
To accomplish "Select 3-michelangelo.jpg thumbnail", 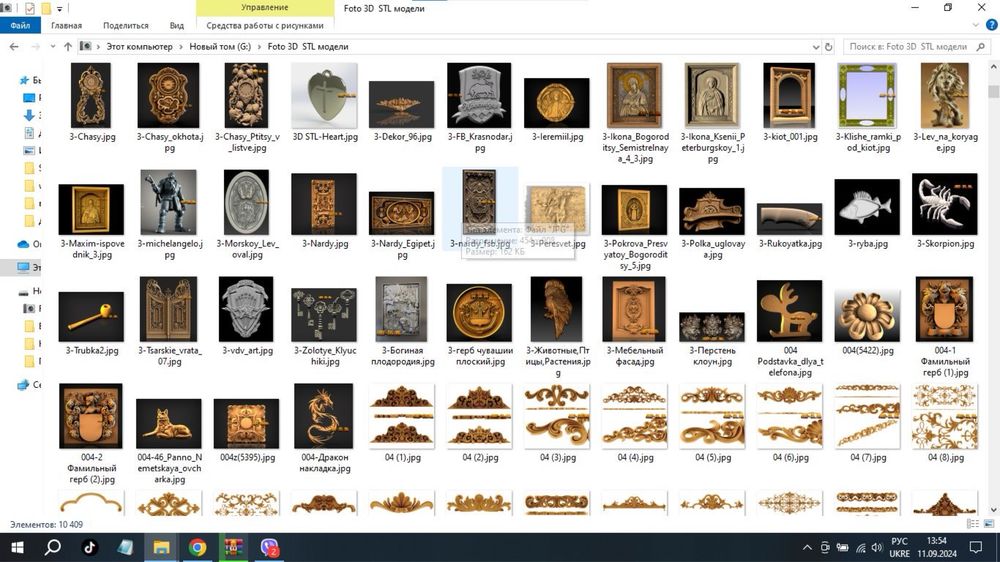I will click(169, 203).
